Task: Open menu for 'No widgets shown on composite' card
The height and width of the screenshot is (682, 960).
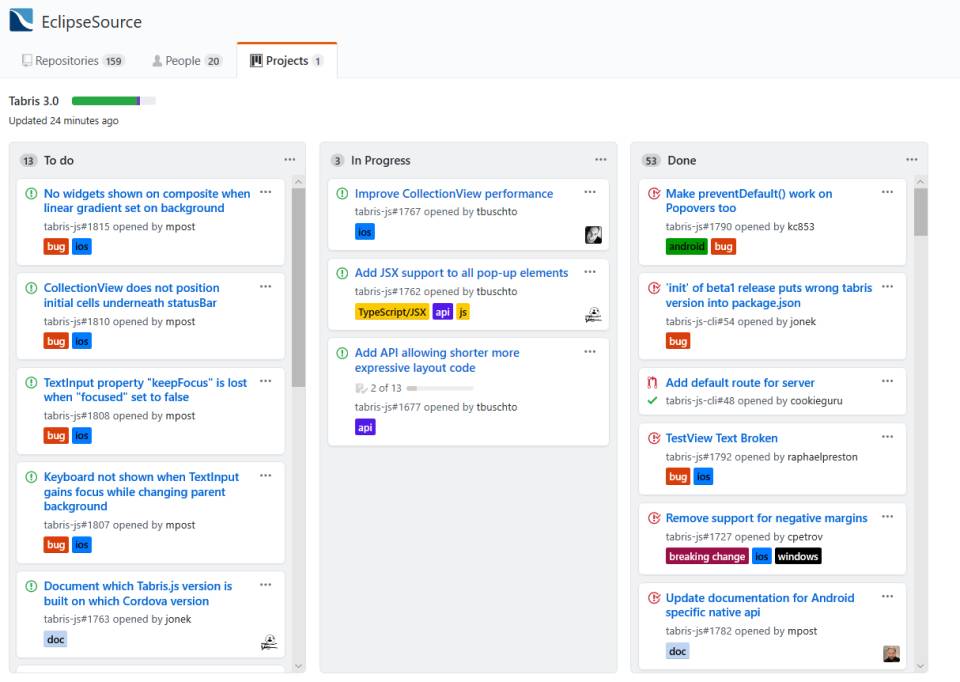Action: (x=266, y=192)
